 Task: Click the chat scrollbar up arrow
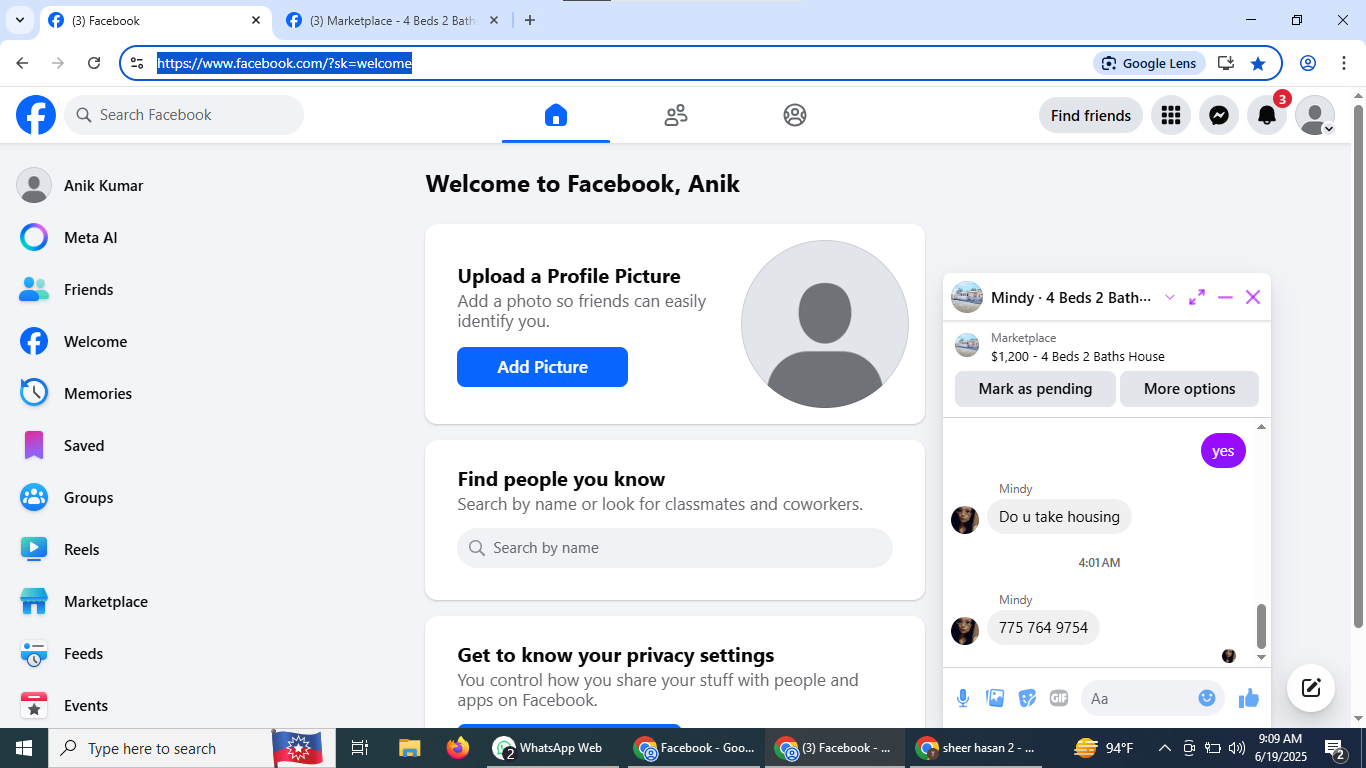point(1261,427)
